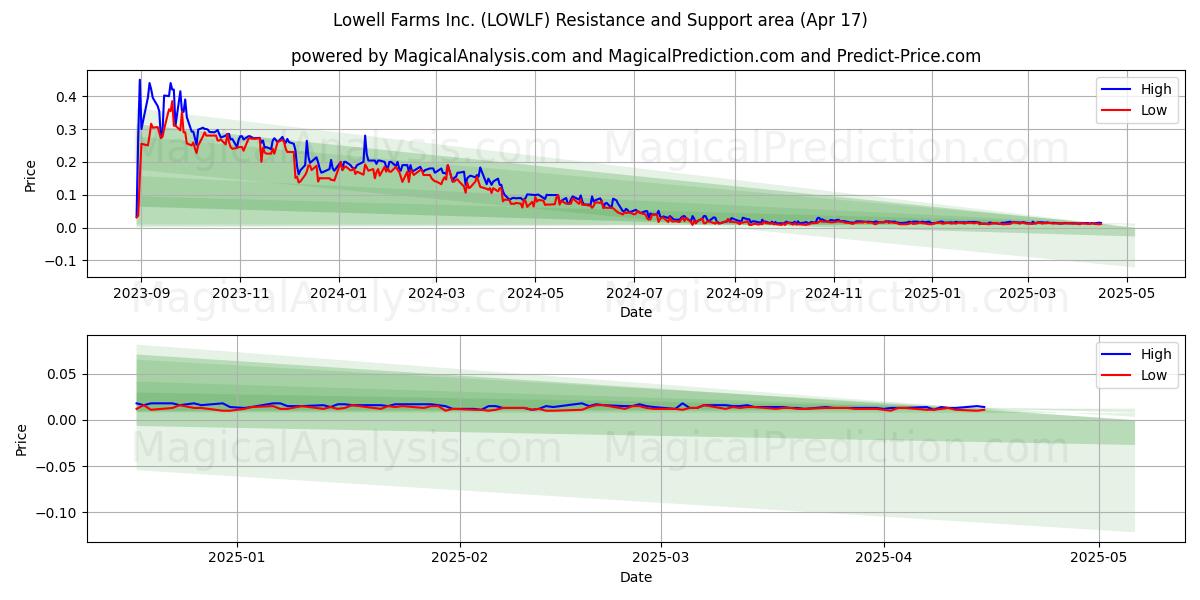This screenshot has height=600, width=1200.
Task: Click the '0.05' y-axis label on the bottom chart
Action: [62, 374]
